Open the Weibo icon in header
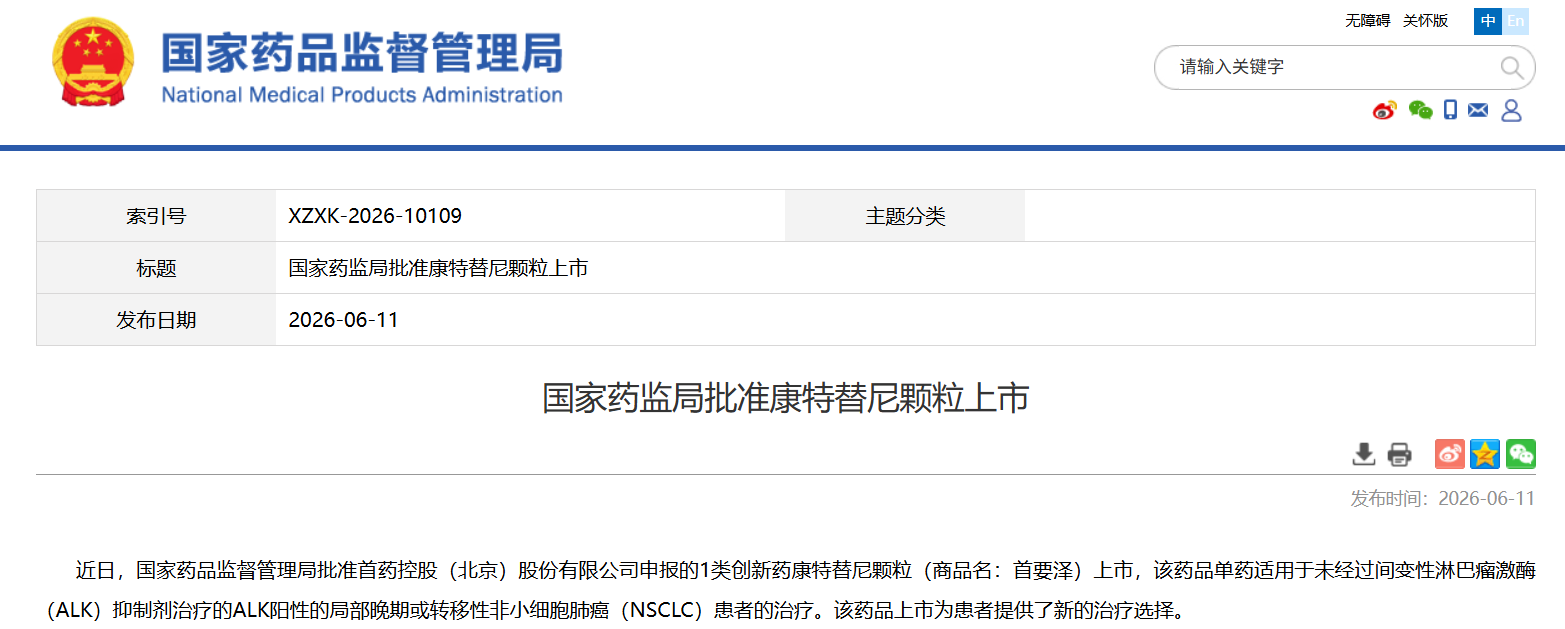This screenshot has width=1565, height=629. click(x=1385, y=110)
